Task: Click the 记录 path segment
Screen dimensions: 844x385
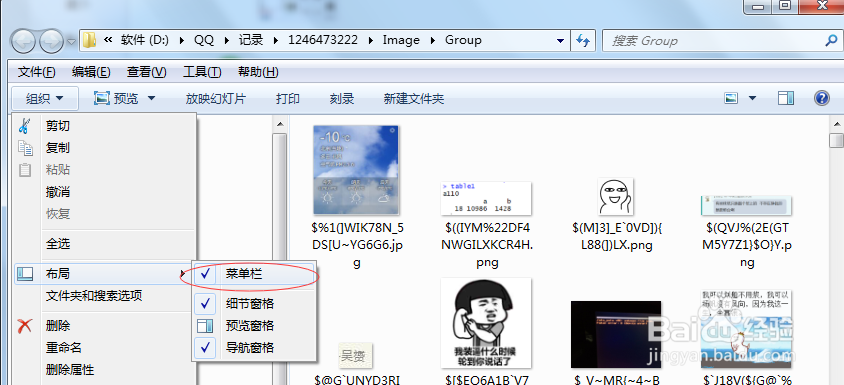Action: pyautogui.click(x=251, y=40)
